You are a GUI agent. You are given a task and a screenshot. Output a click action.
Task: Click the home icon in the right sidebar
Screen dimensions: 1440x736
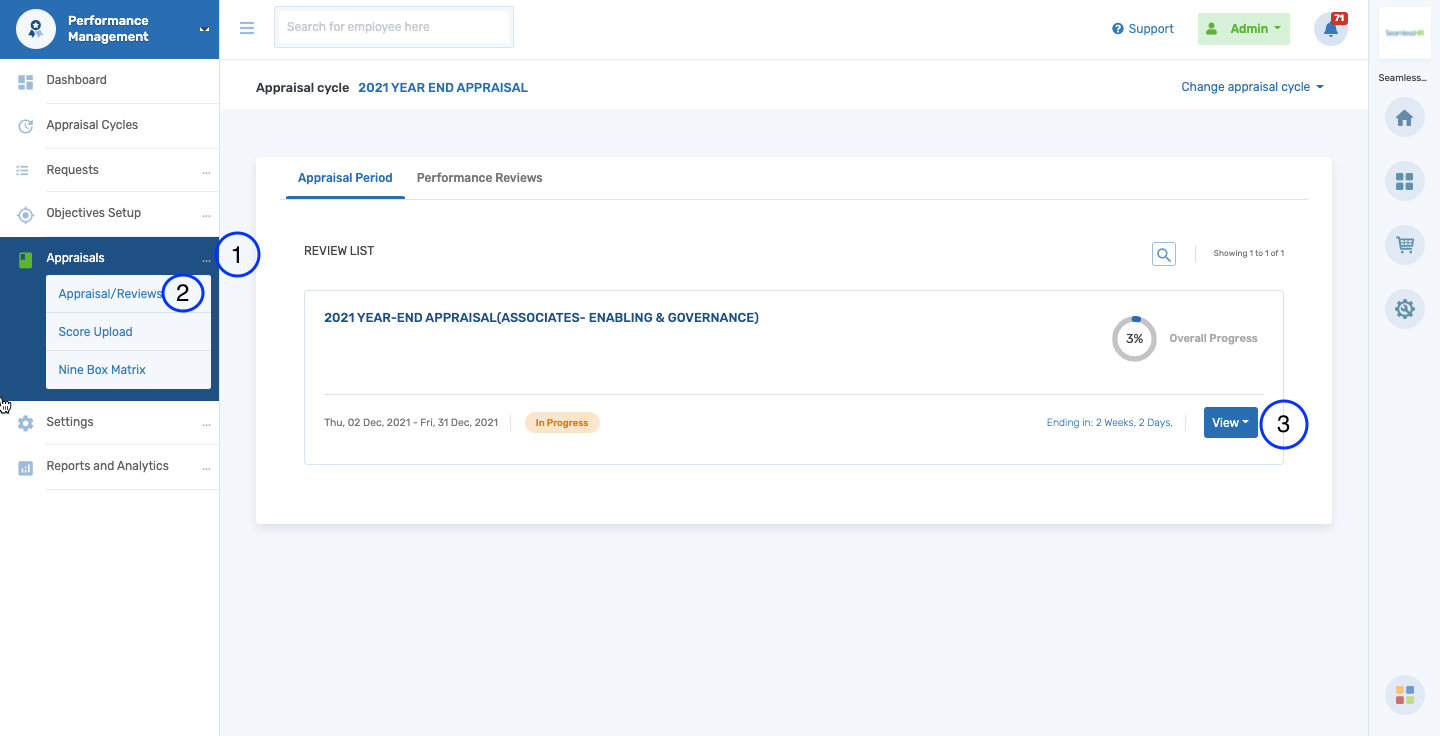1404,117
